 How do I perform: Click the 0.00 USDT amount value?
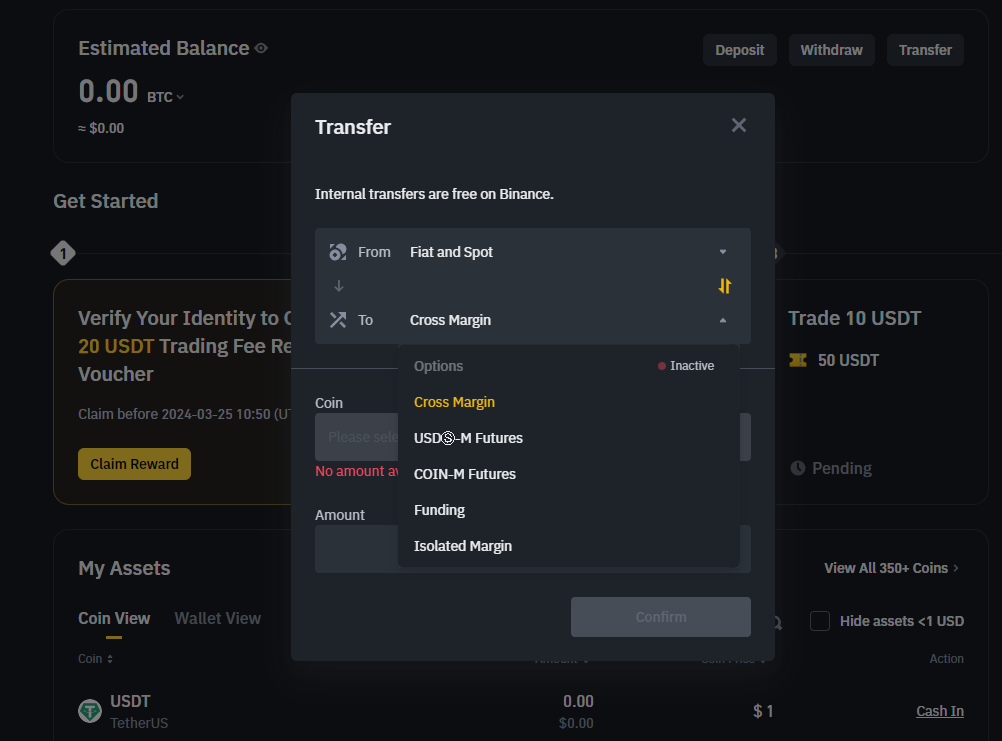tap(578, 701)
